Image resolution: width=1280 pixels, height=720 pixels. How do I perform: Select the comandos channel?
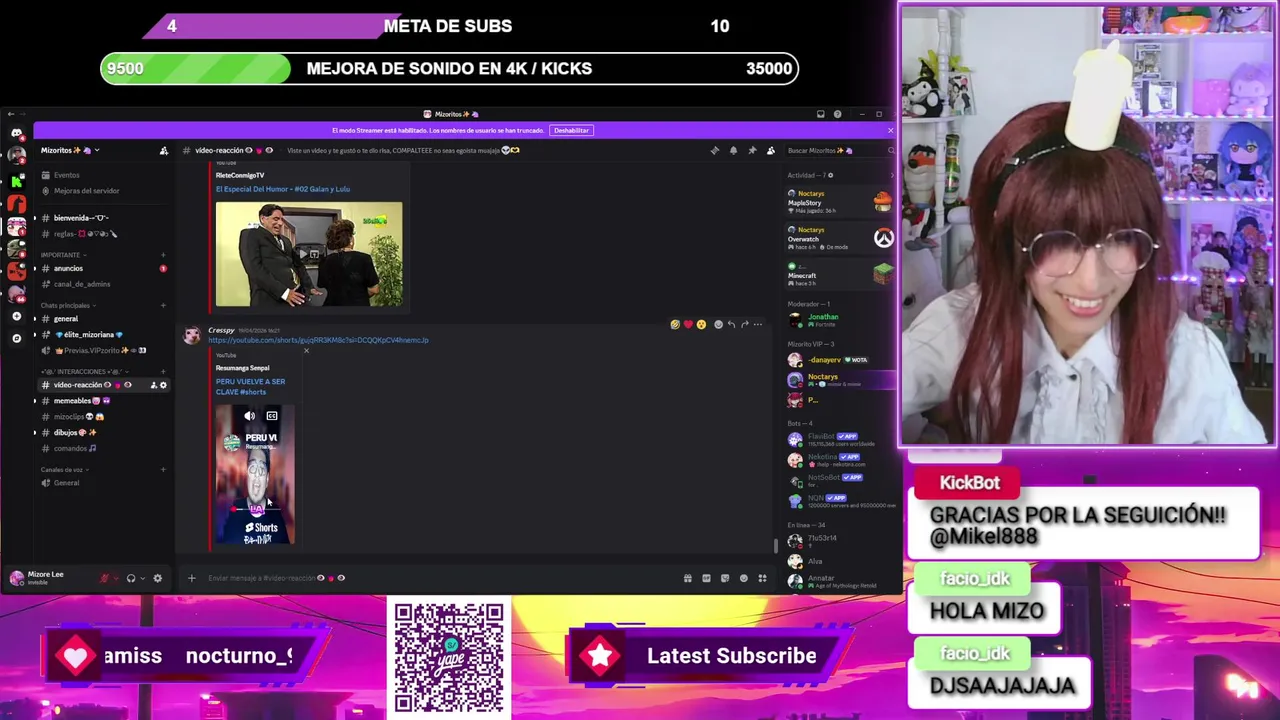pyautogui.click(x=103, y=448)
